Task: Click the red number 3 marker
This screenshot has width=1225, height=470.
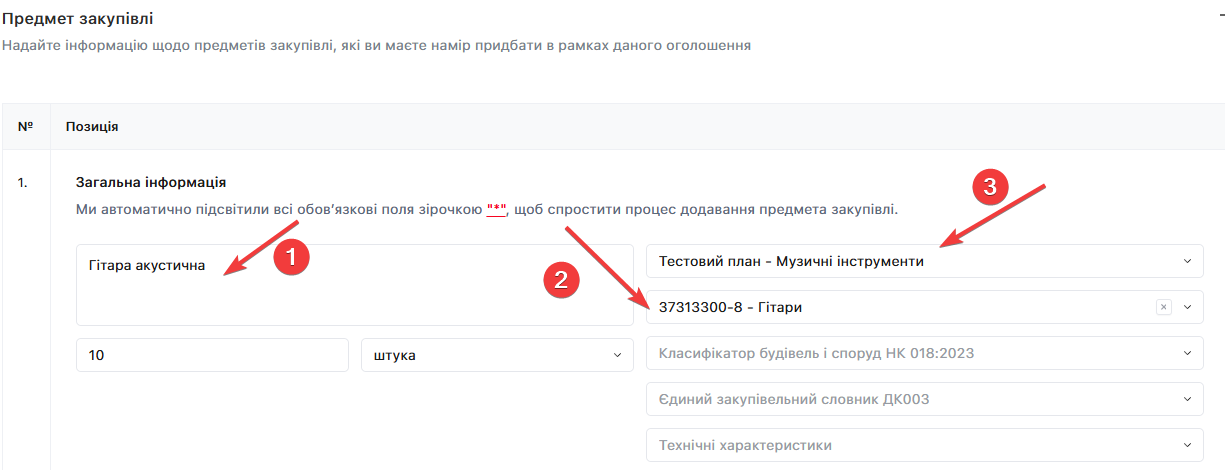Action: click(x=990, y=186)
